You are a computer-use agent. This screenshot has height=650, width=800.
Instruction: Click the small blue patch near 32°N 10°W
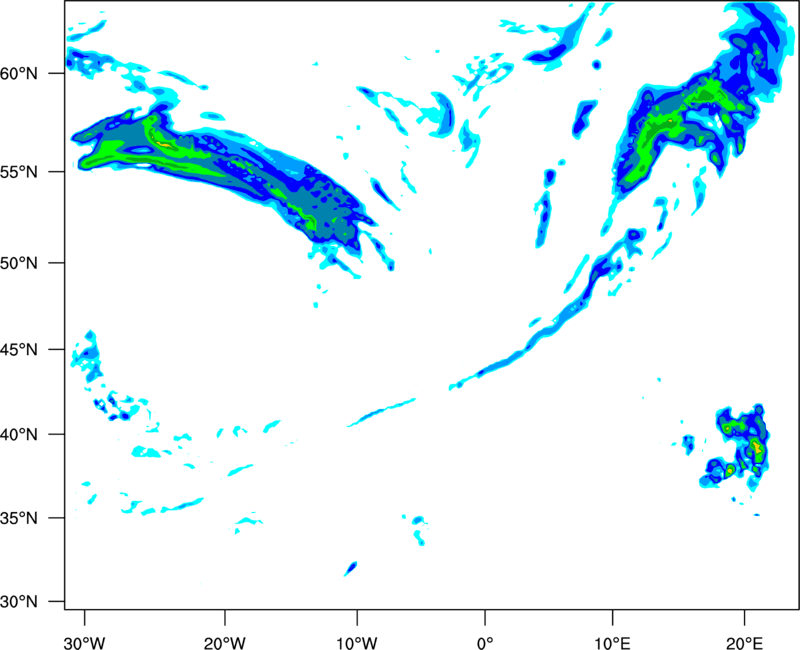click(x=350, y=569)
